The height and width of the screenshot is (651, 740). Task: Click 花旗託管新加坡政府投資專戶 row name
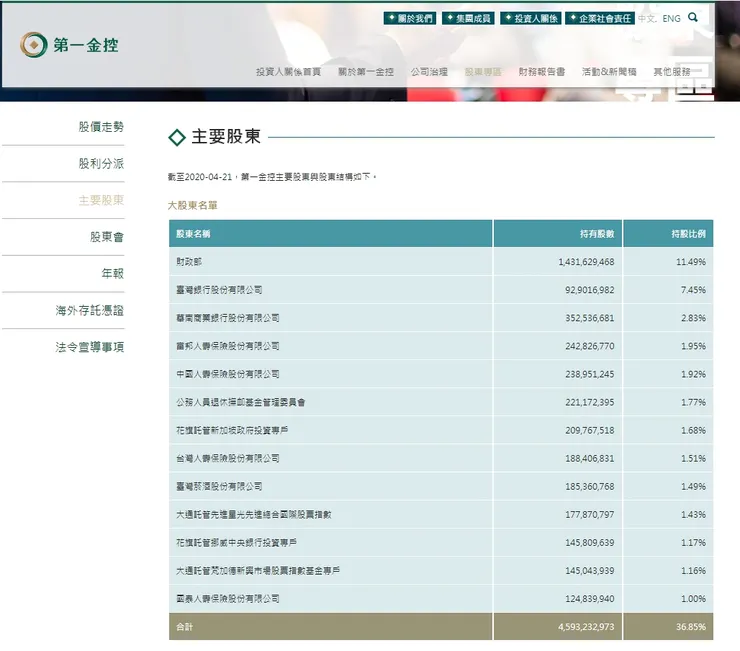(x=232, y=430)
